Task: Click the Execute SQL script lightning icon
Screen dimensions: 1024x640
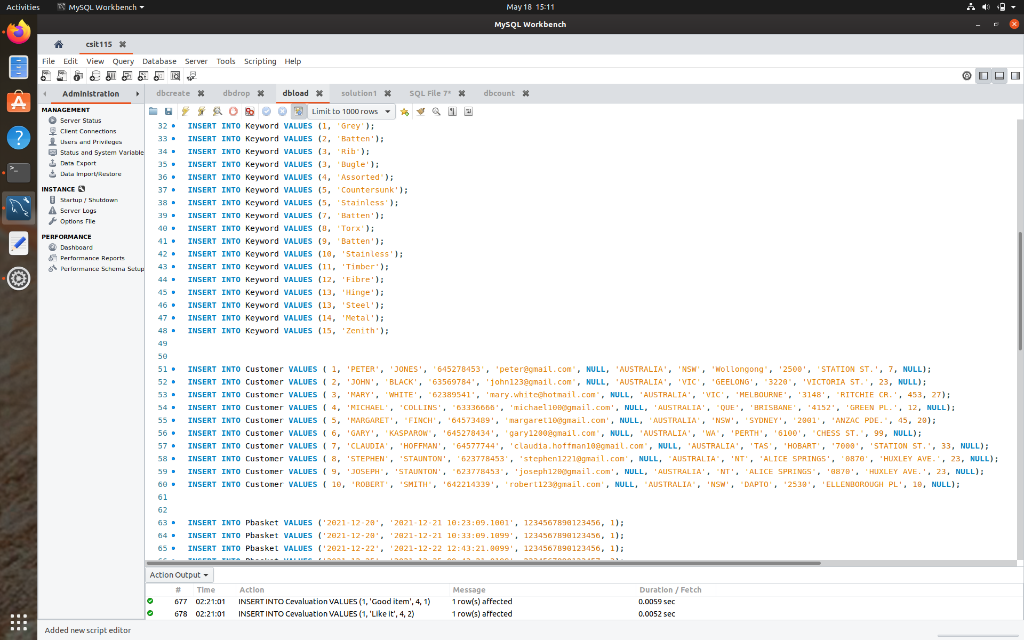Action: pos(186,111)
